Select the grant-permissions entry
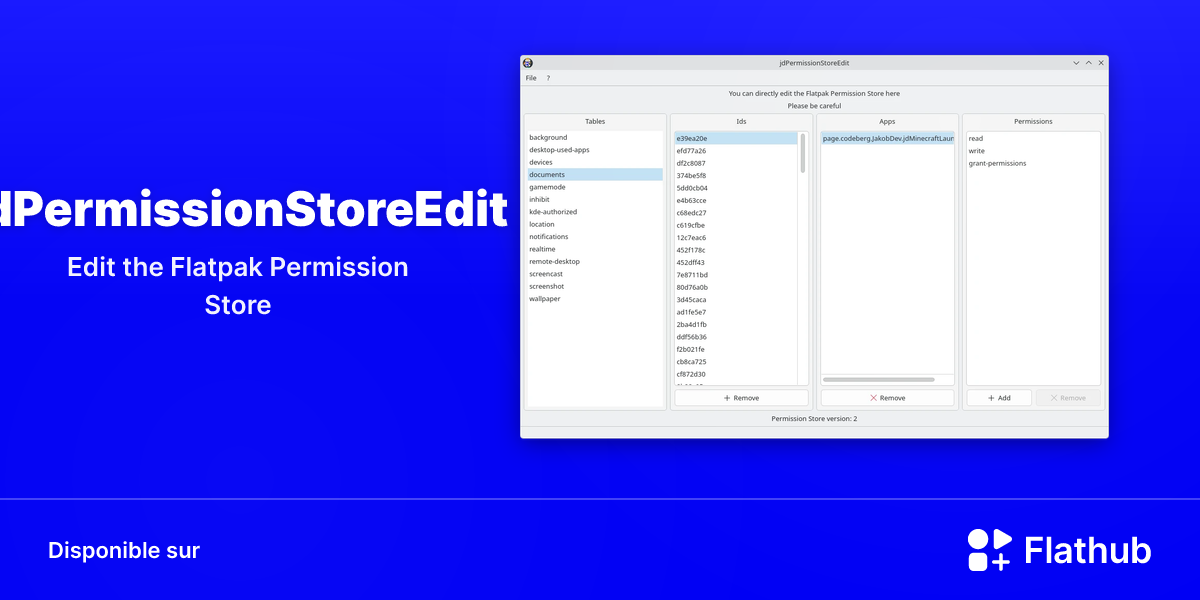 point(1033,163)
